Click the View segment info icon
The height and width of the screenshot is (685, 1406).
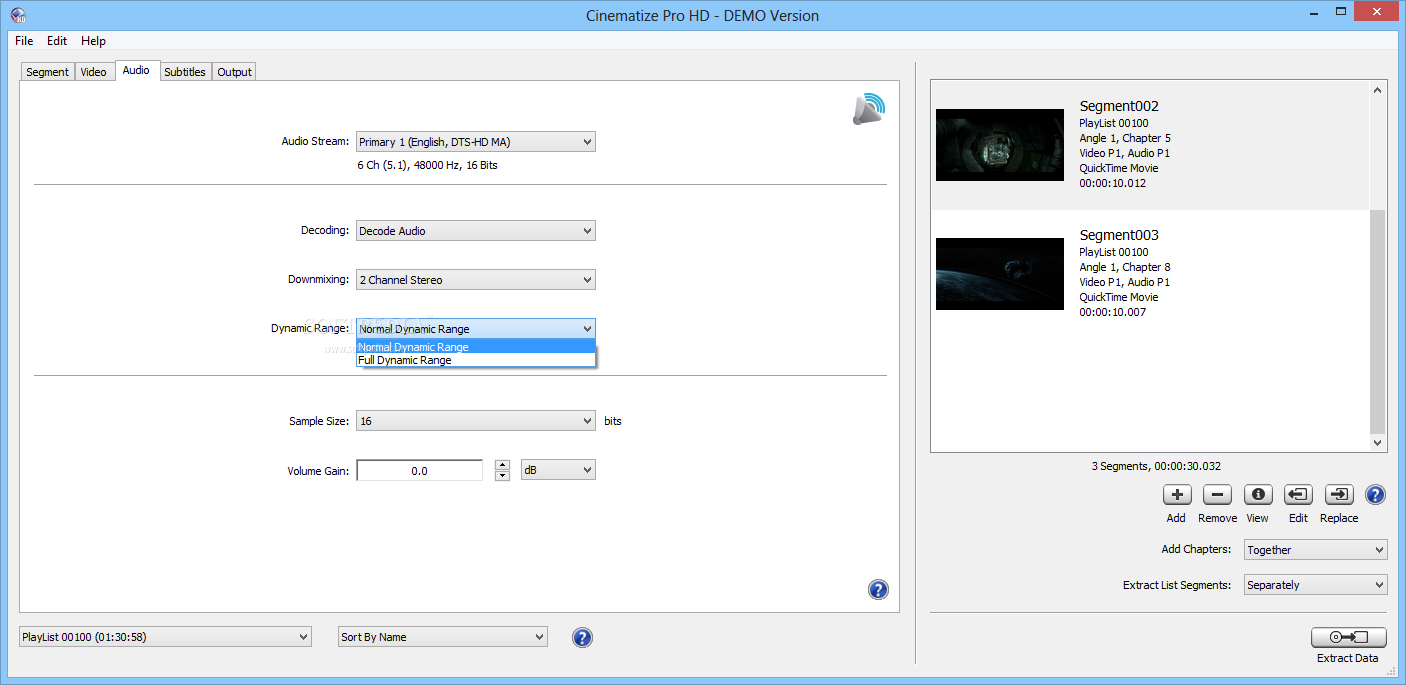1258,494
